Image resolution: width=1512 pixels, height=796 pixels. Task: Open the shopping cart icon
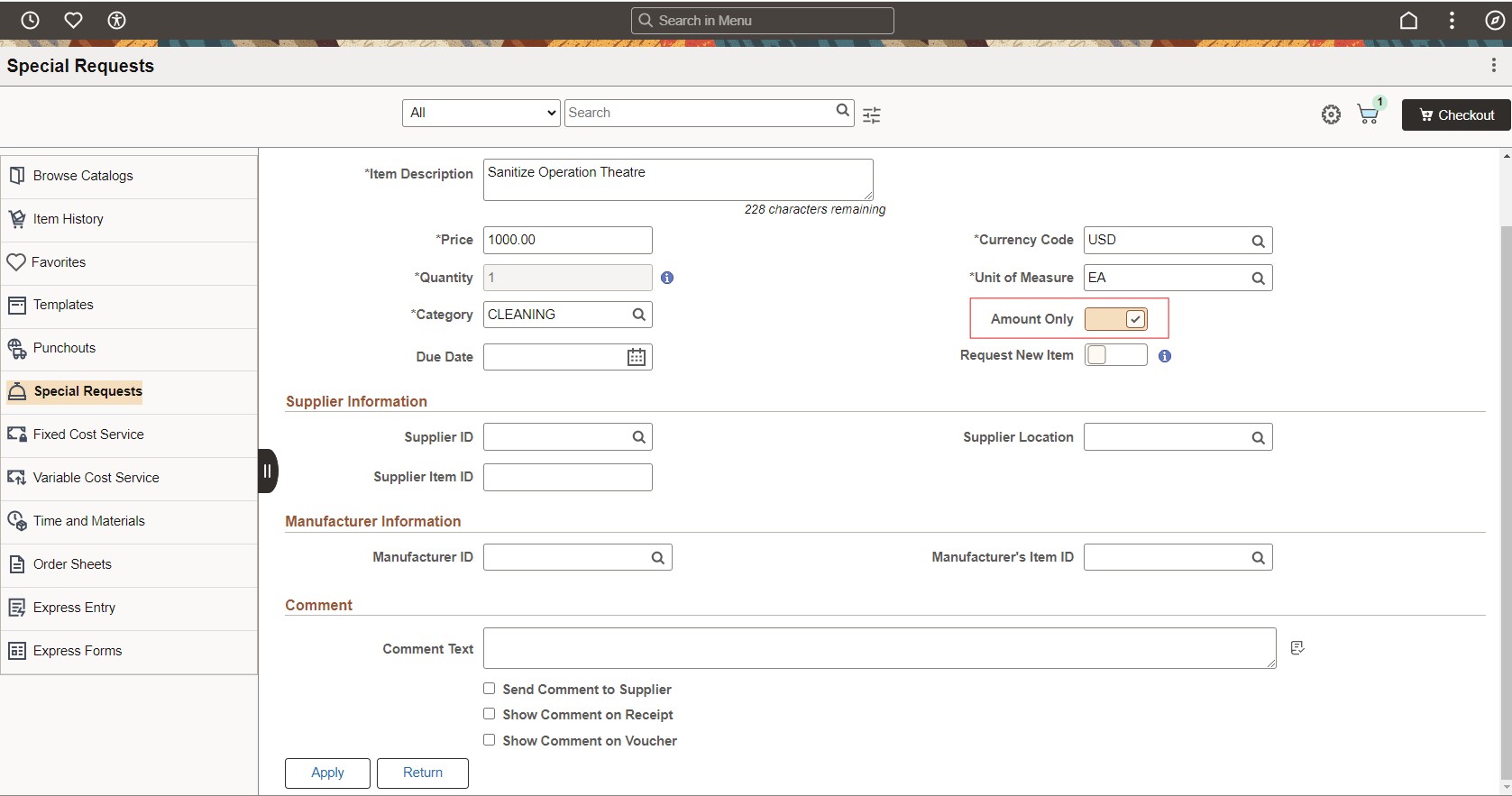pos(1368,114)
